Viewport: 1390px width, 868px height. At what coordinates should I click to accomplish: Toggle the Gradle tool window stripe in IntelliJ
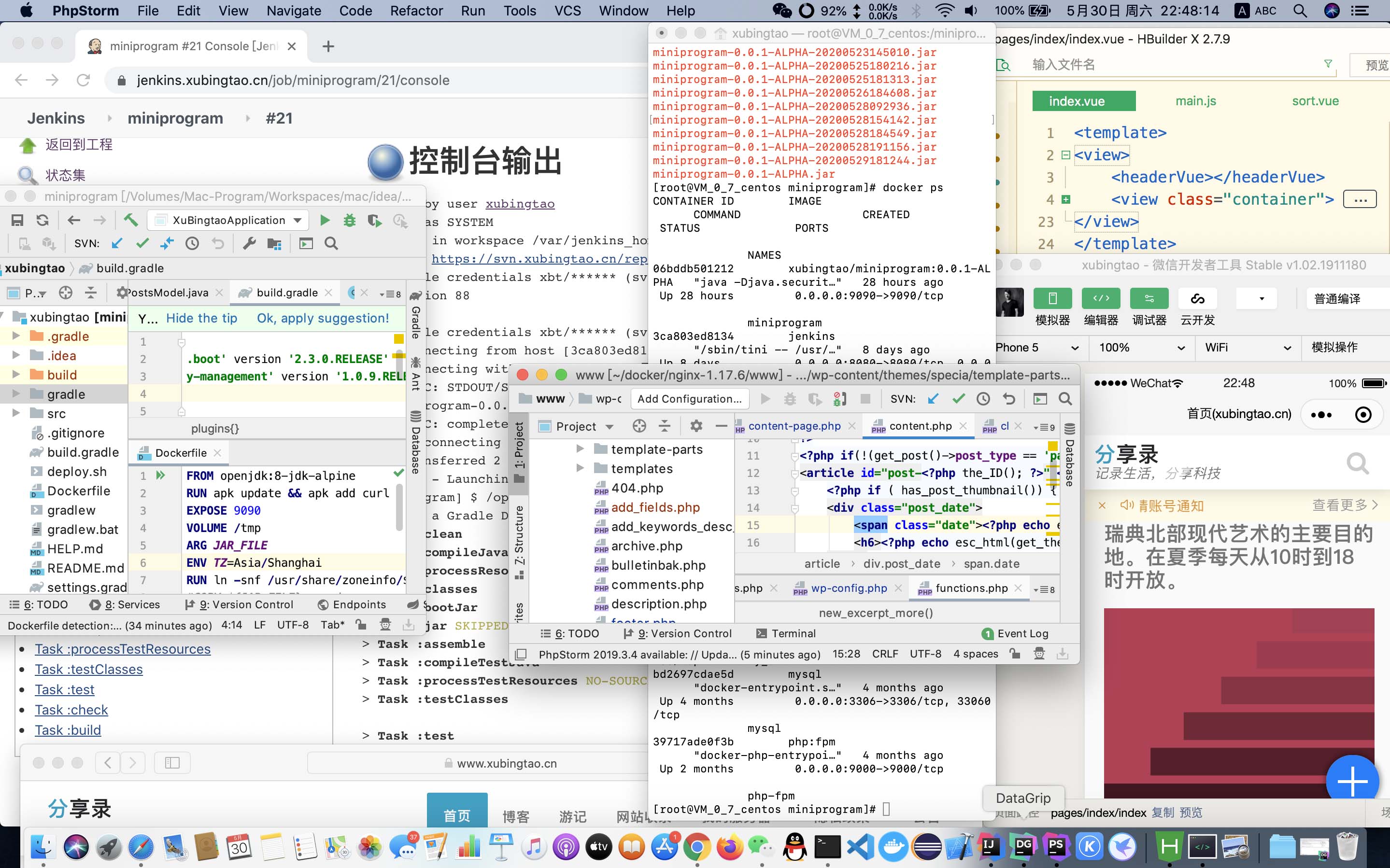pos(415,315)
